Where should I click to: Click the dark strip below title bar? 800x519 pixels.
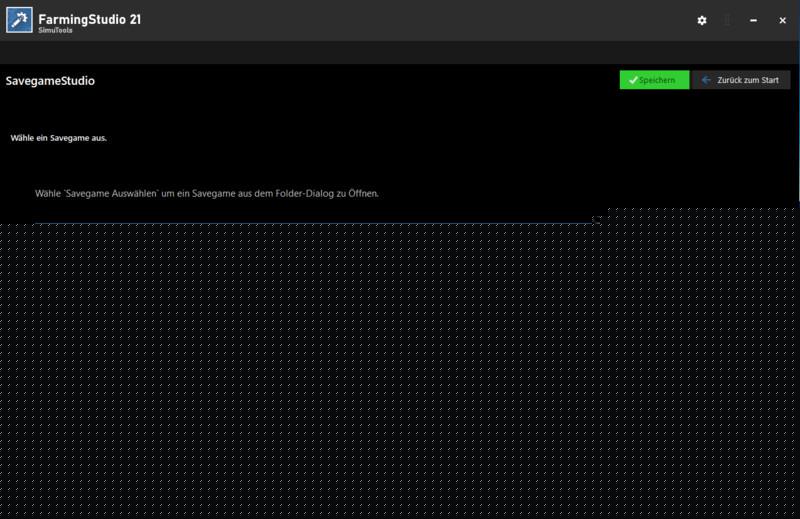pos(400,52)
